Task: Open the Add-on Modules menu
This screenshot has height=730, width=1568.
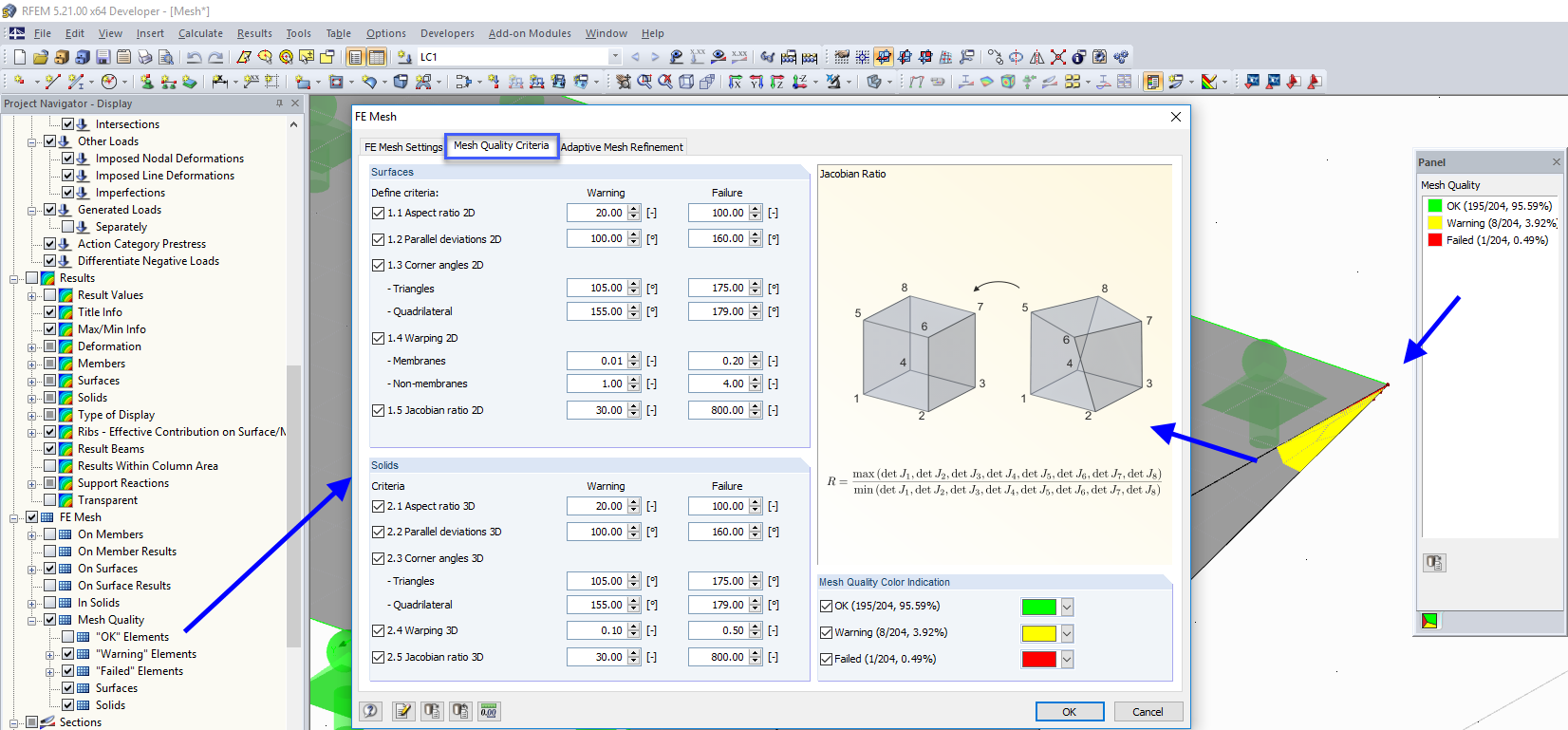Action: click(530, 33)
